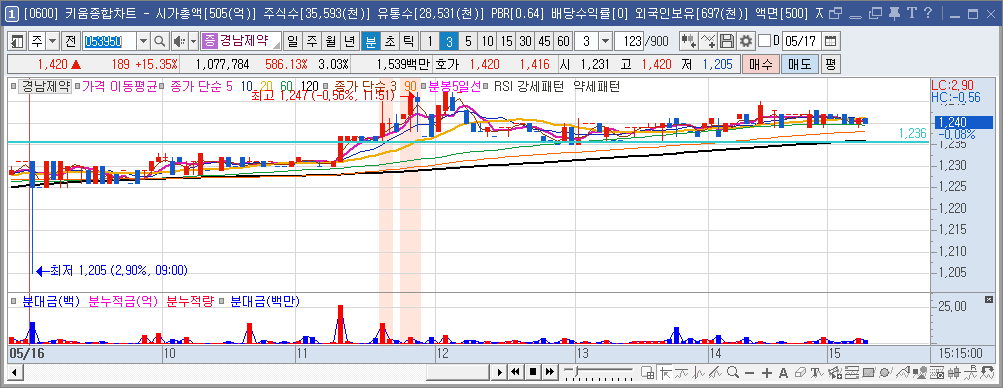Open chart settings gear icon
The width and height of the screenshot is (1003, 388).
click(745, 42)
